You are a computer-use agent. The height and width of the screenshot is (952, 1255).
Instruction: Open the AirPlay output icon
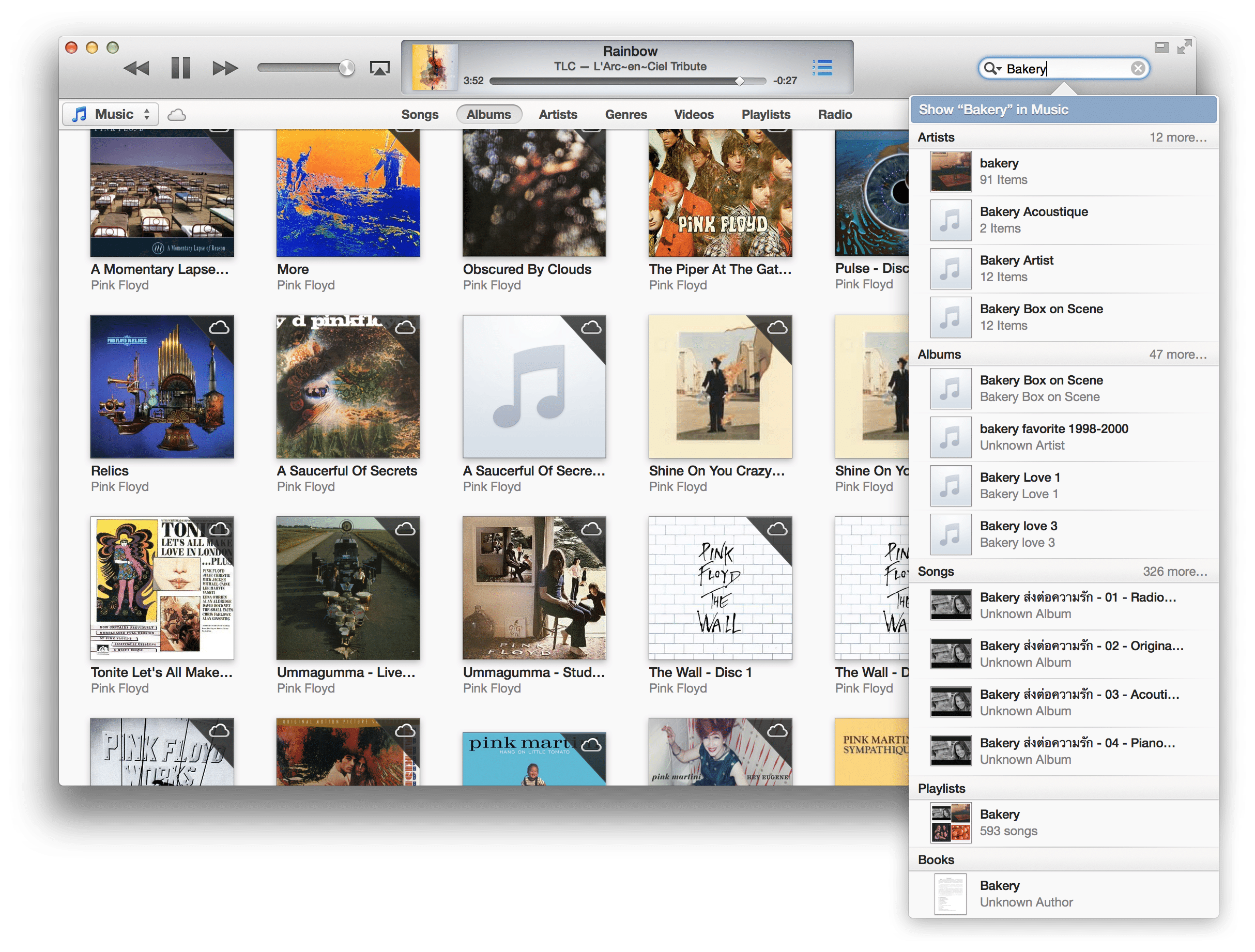379,69
